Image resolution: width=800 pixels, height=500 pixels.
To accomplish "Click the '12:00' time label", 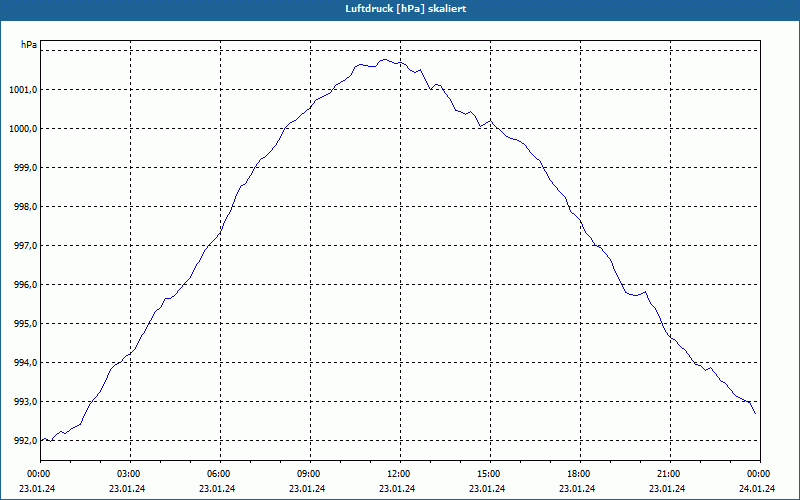I will [397, 474].
